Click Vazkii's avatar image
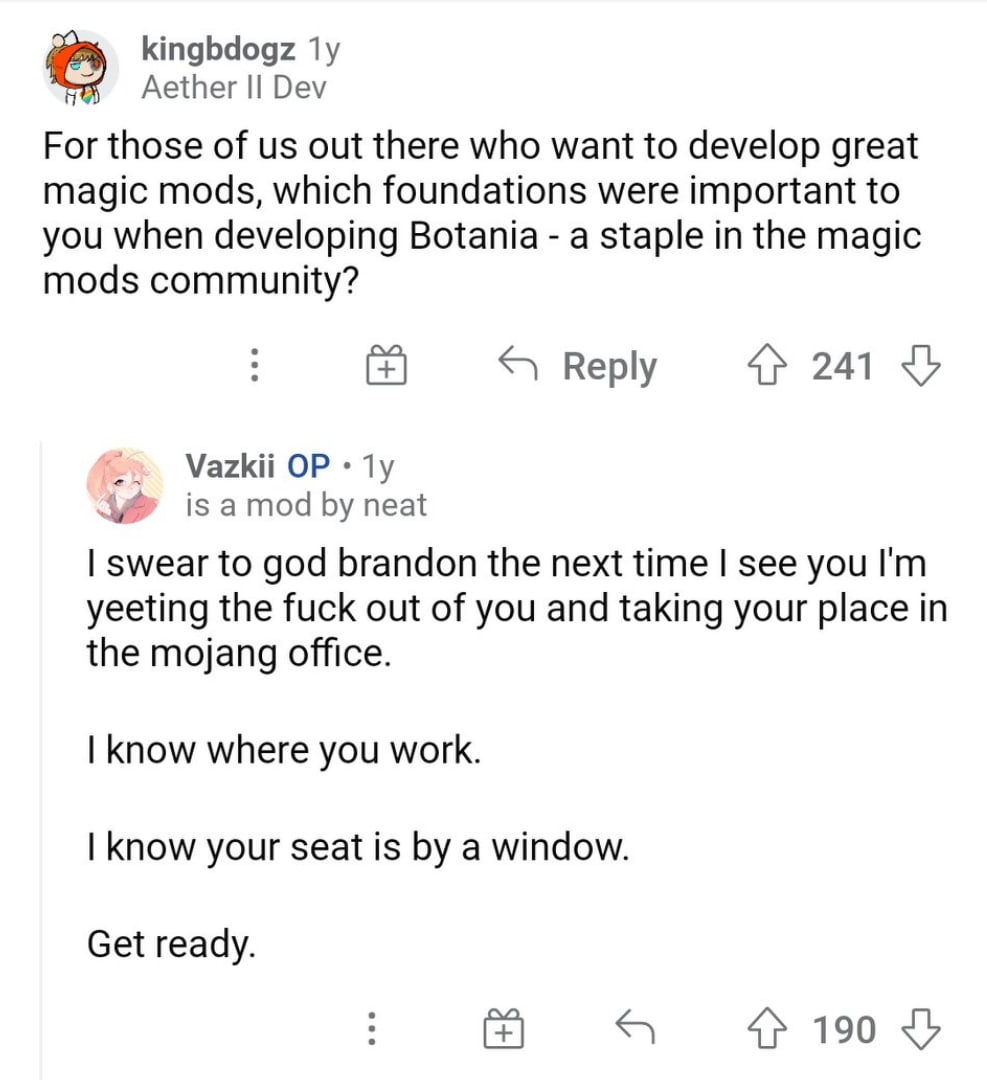This screenshot has height=1080, width=987. pos(125,486)
